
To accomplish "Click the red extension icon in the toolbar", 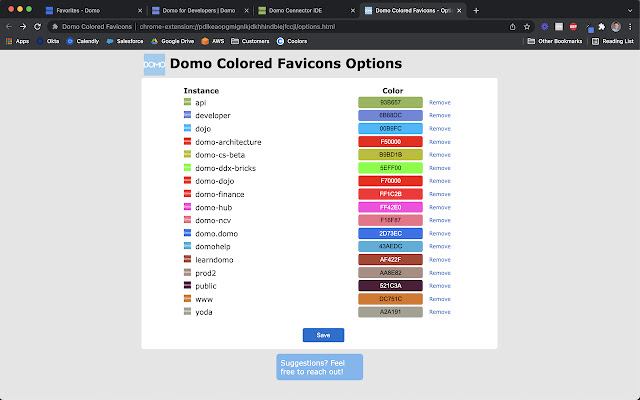I will point(573,27).
